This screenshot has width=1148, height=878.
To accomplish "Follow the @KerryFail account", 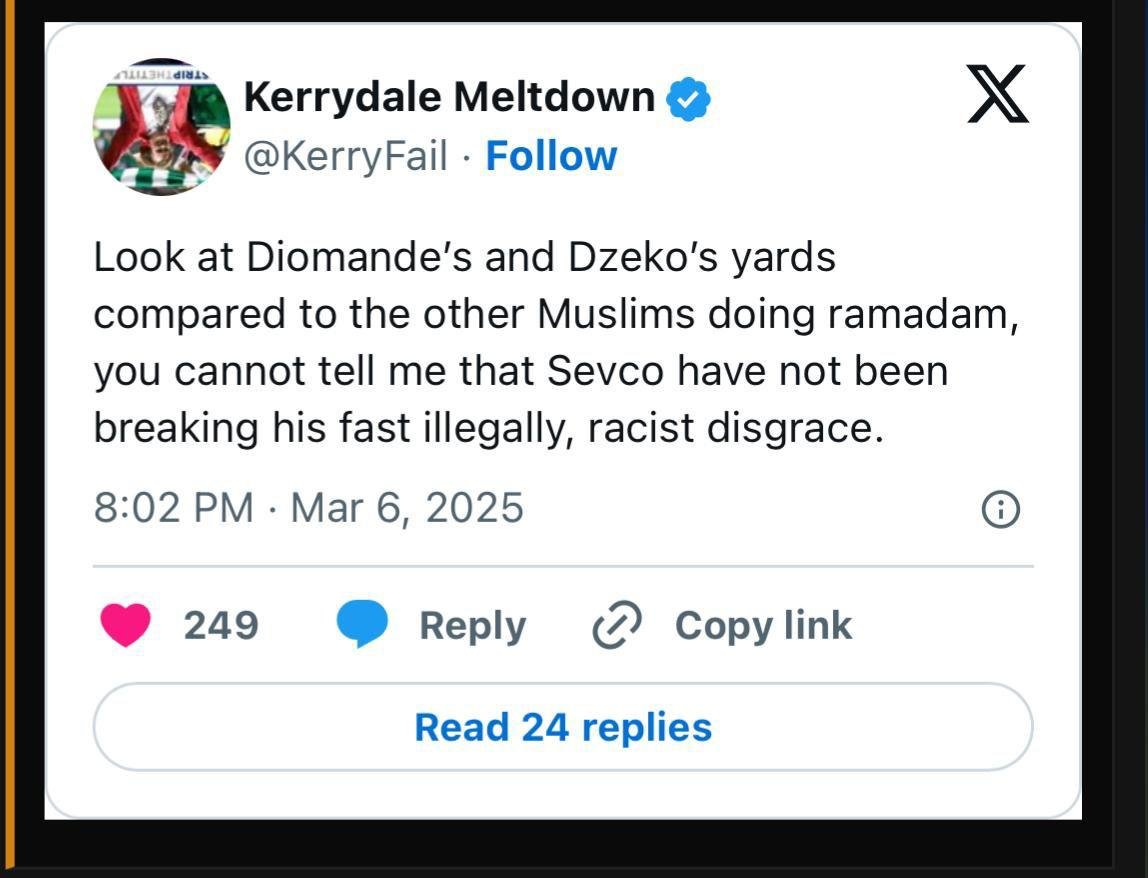I will pyautogui.click(x=551, y=156).
